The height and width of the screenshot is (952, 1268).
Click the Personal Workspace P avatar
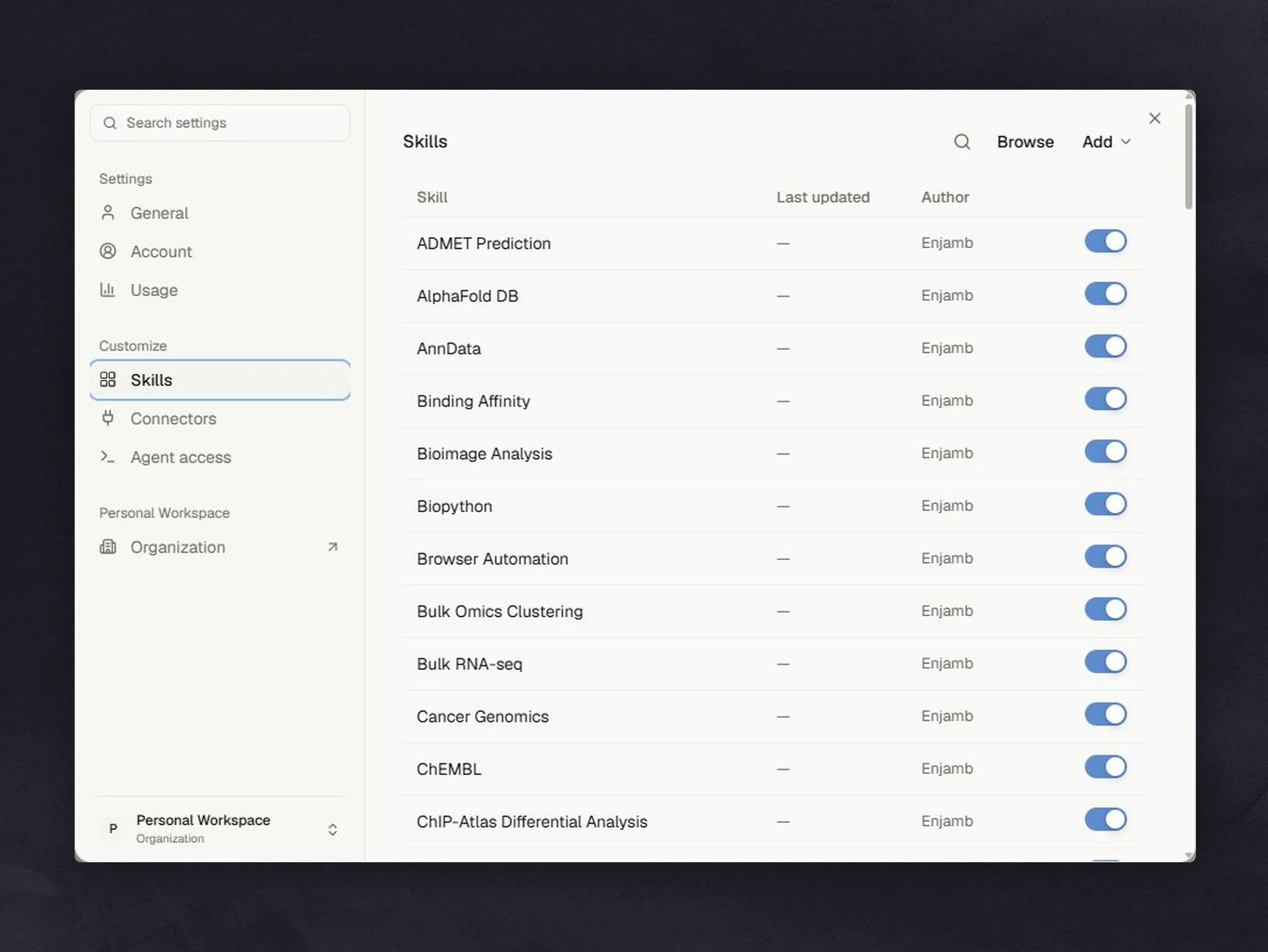pos(113,828)
